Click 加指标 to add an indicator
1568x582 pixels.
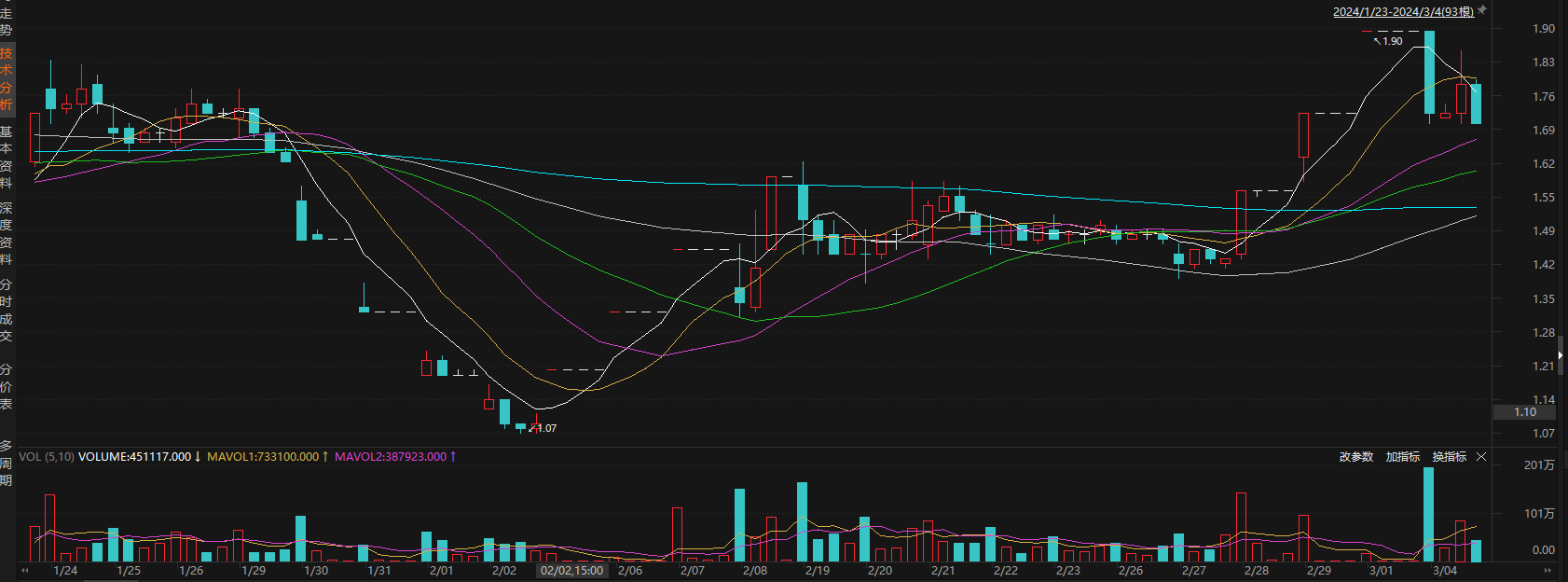pyautogui.click(x=1402, y=457)
